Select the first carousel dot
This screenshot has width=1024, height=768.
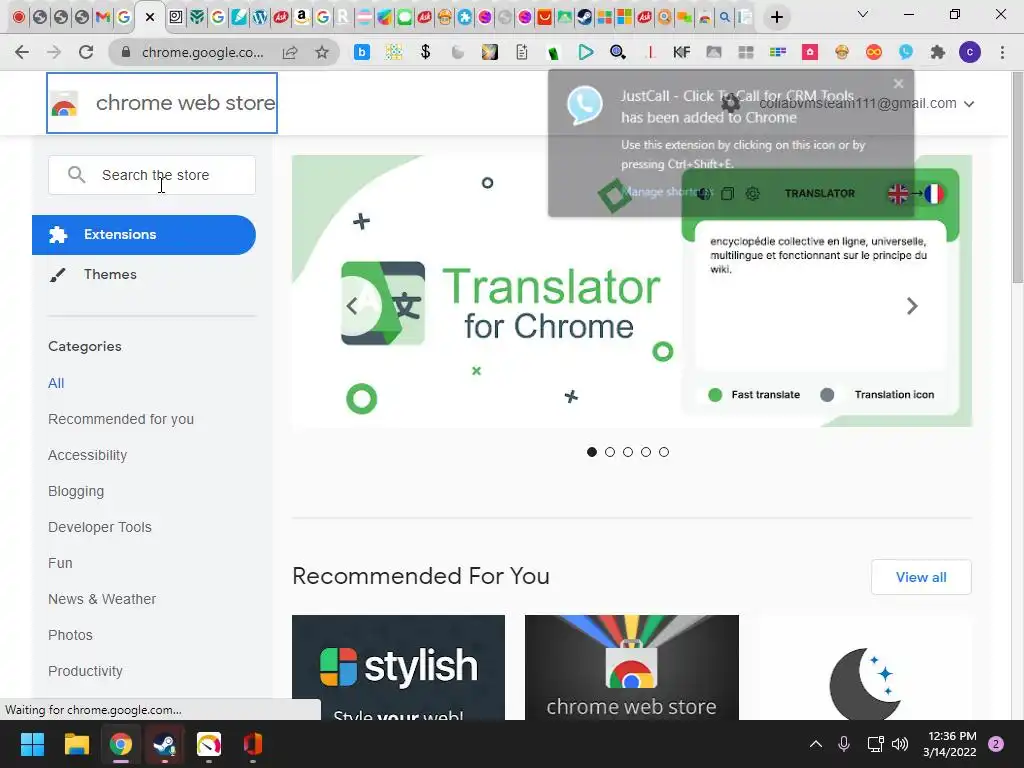click(x=592, y=452)
